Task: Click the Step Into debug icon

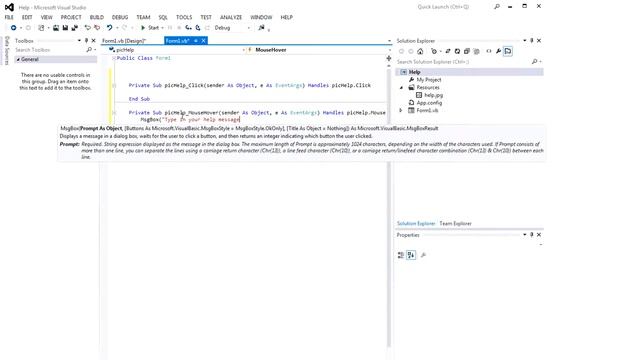Action: (188, 28)
